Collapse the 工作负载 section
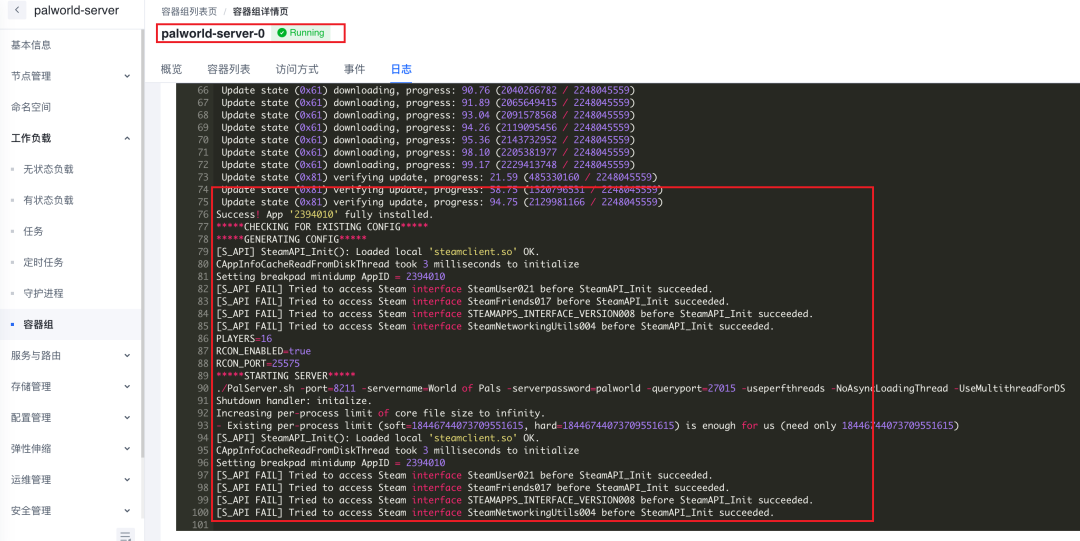The image size is (1080, 541). pos(126,139)
